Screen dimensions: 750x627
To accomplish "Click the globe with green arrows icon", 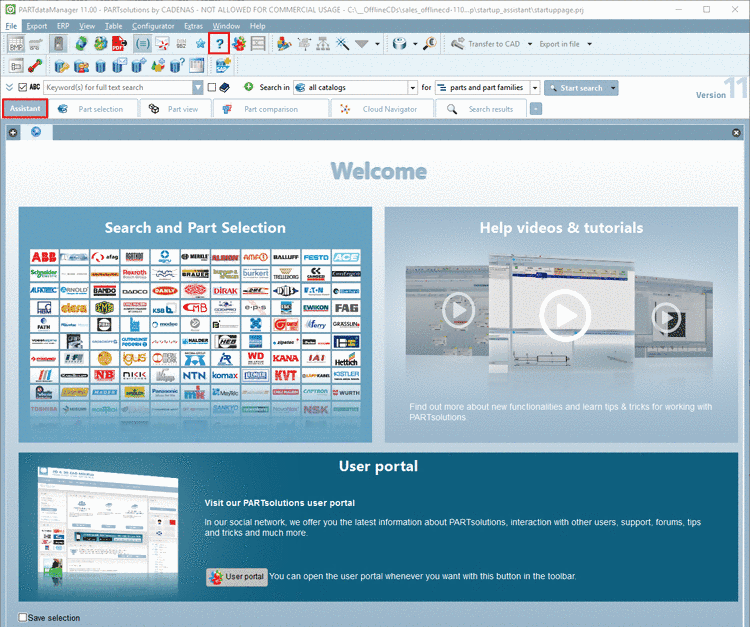I will [81, 44].
